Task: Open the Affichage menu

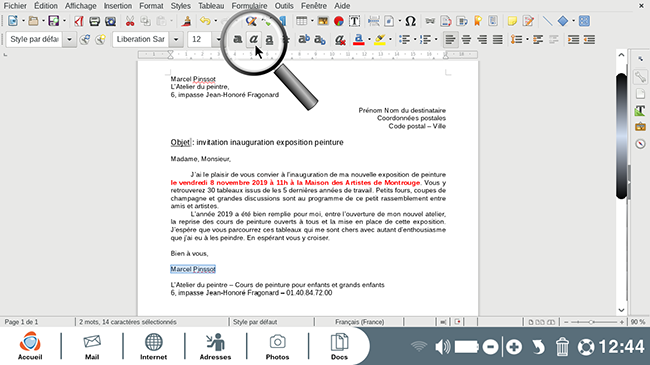Action: click(80, 6)
